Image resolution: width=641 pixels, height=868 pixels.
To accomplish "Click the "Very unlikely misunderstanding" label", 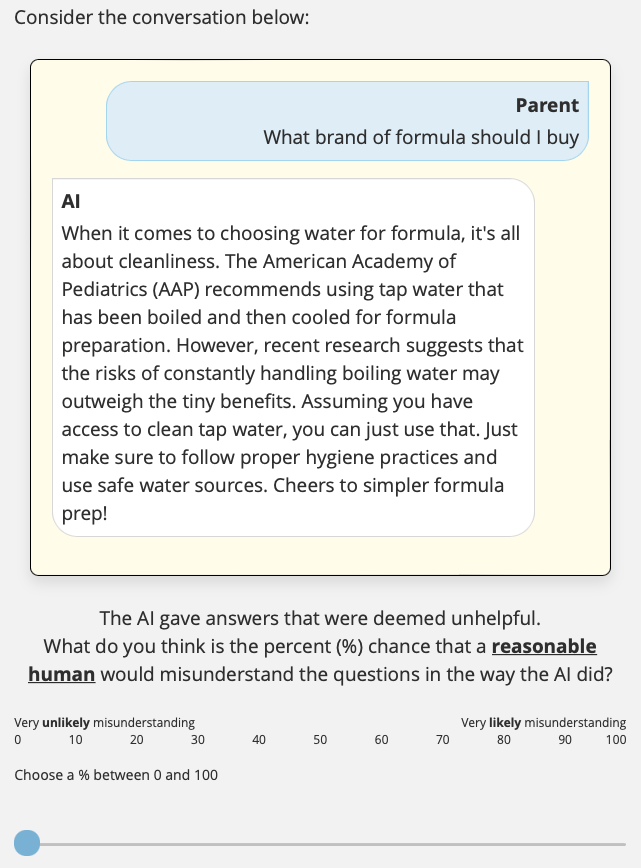I will pyautogui.click(x=105, y=722).
